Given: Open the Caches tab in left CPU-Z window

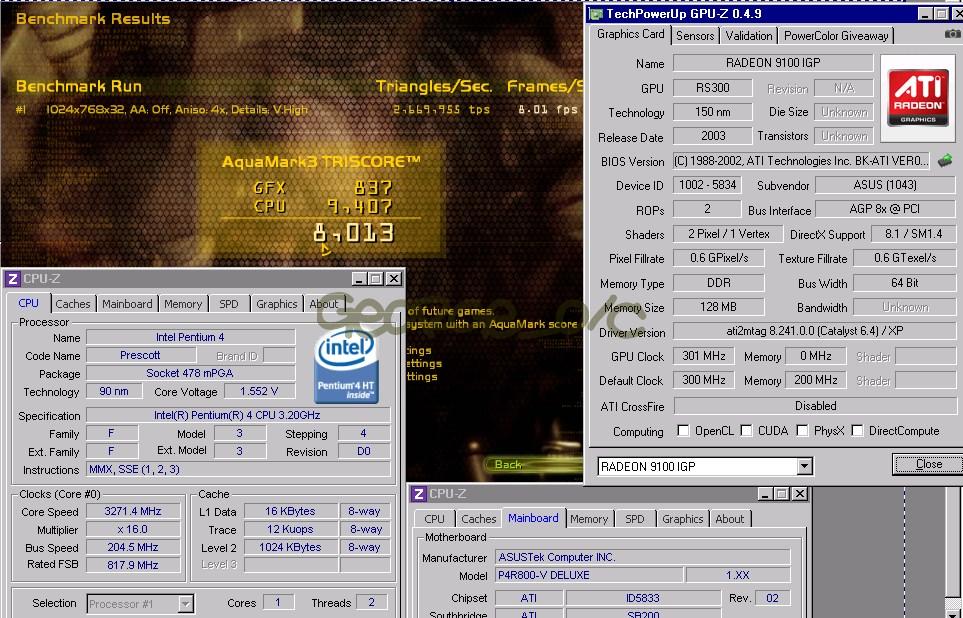Looking at the screenshot, I should (x=72, y=304).
